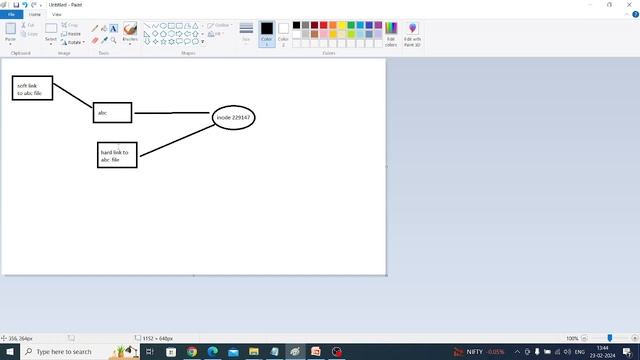Pick the purple color swatch

[x=378, y=25]
